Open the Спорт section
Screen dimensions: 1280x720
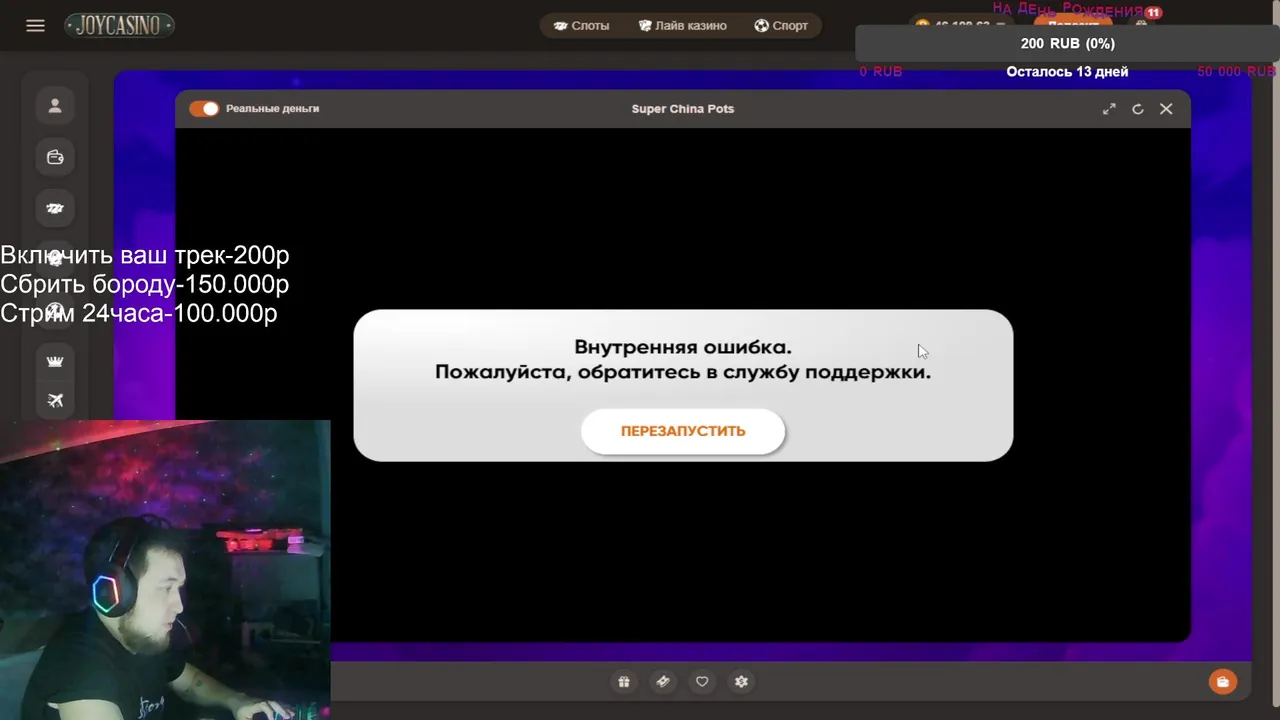pos(781,26)
